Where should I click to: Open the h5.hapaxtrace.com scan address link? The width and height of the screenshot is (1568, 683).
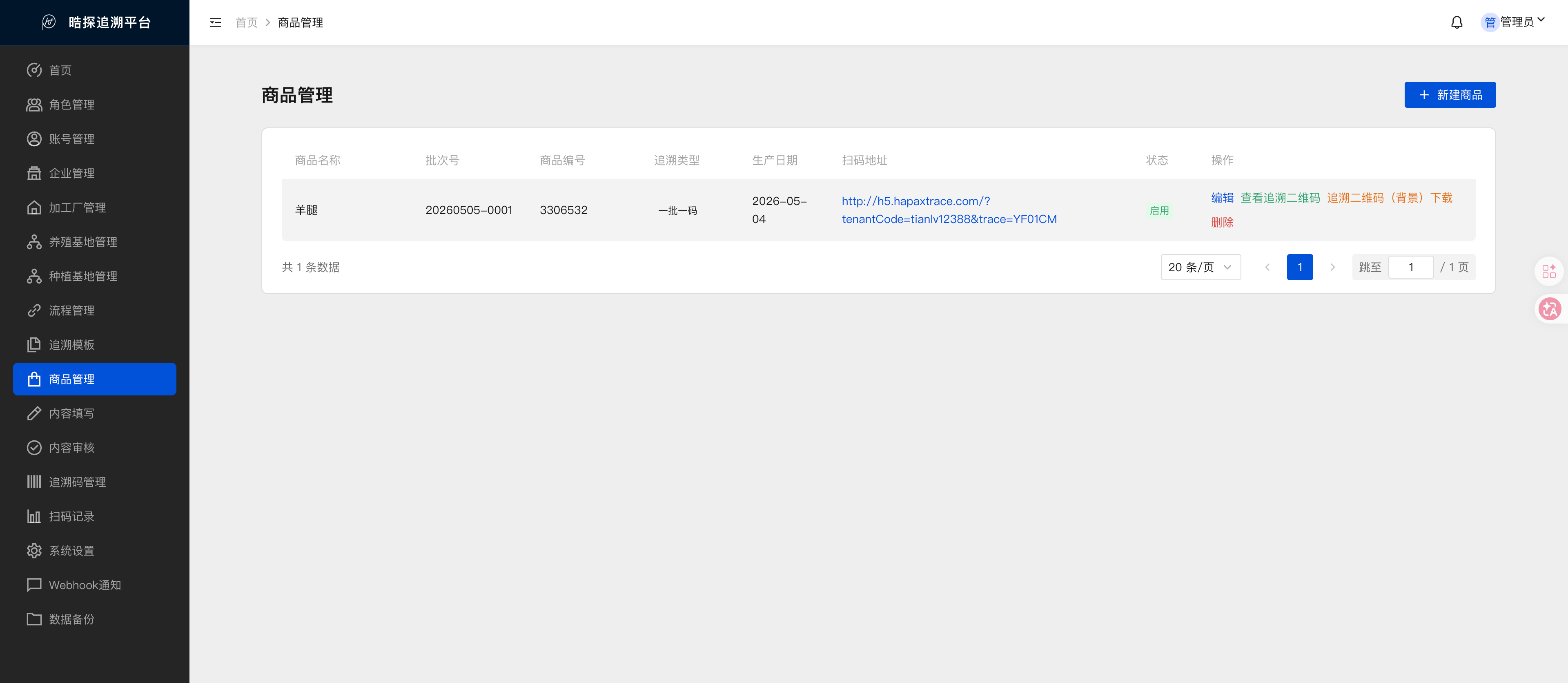click(x=949, y=210)
